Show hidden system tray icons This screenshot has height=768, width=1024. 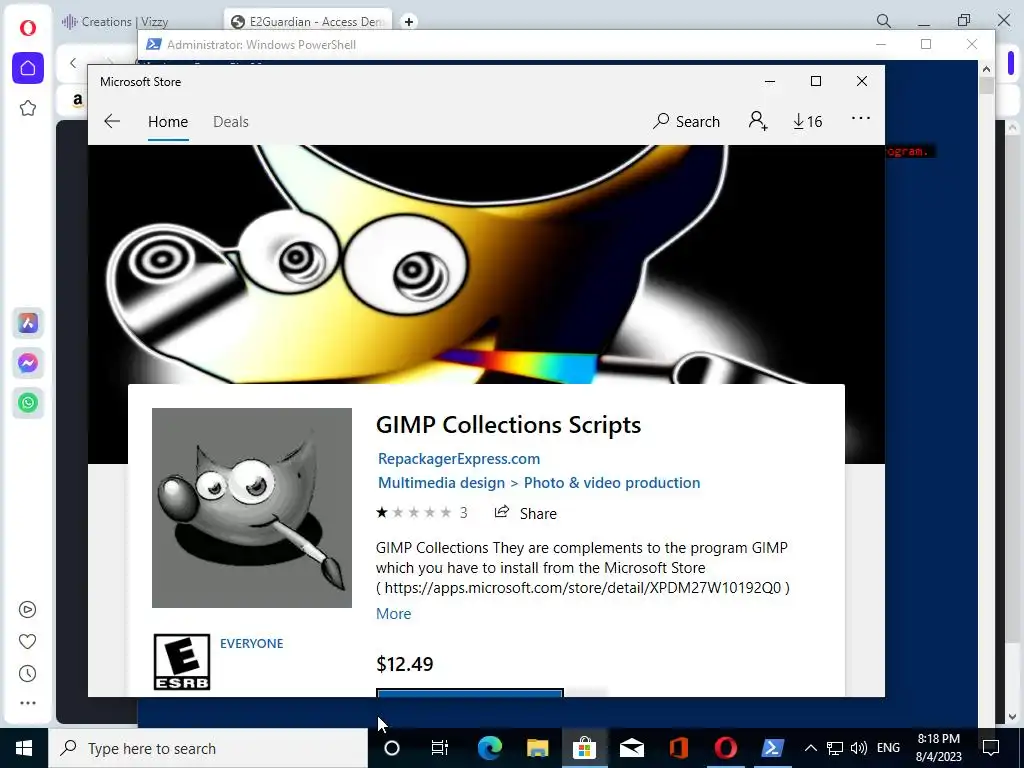[x=810, y=748]
